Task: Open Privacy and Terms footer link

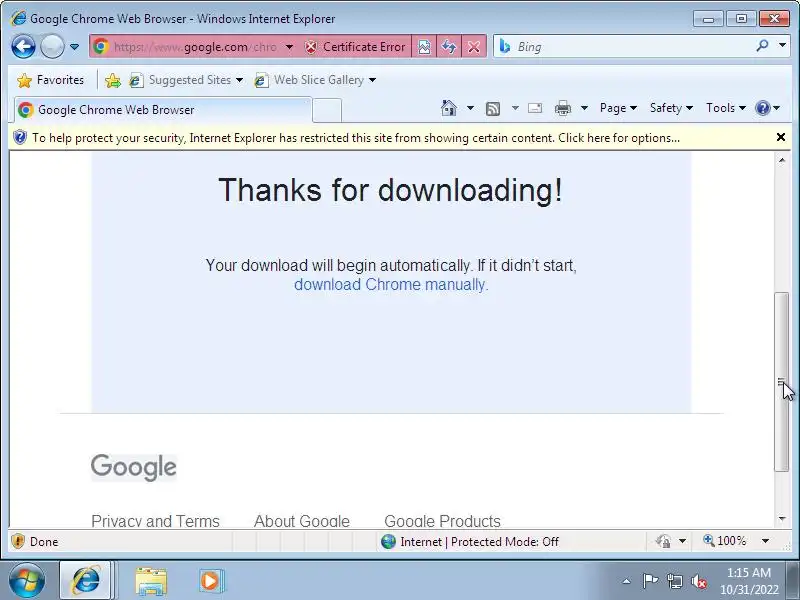Action: pos(155,521)
